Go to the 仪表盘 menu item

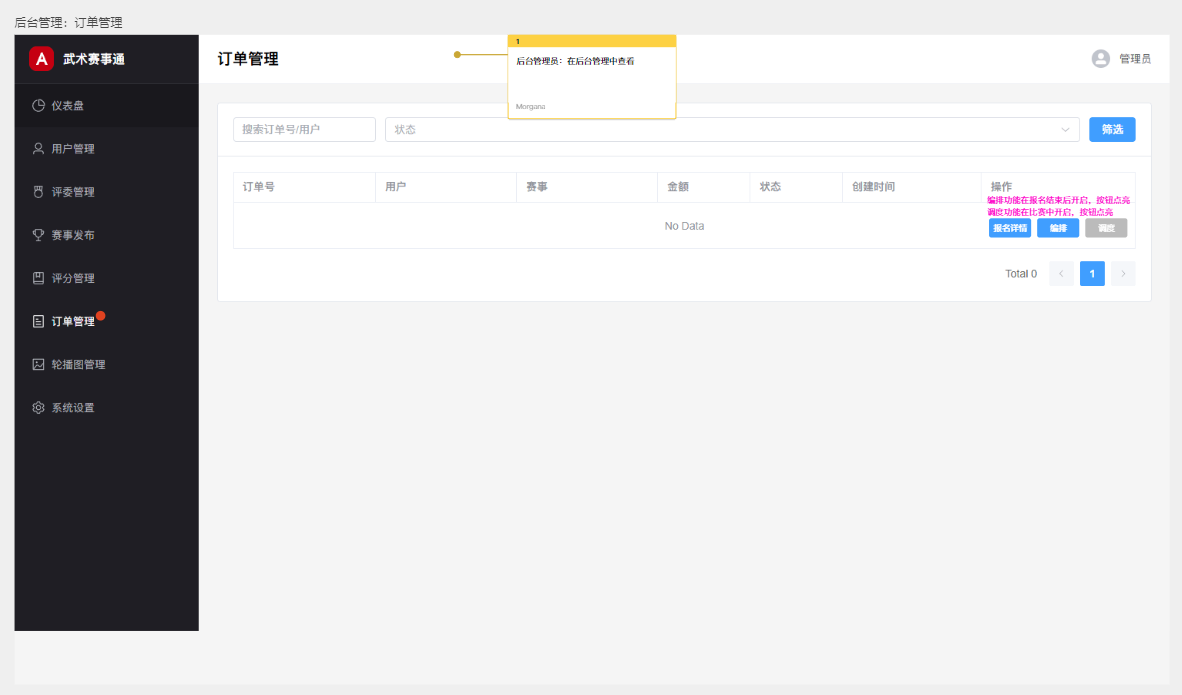pos(68,105)
